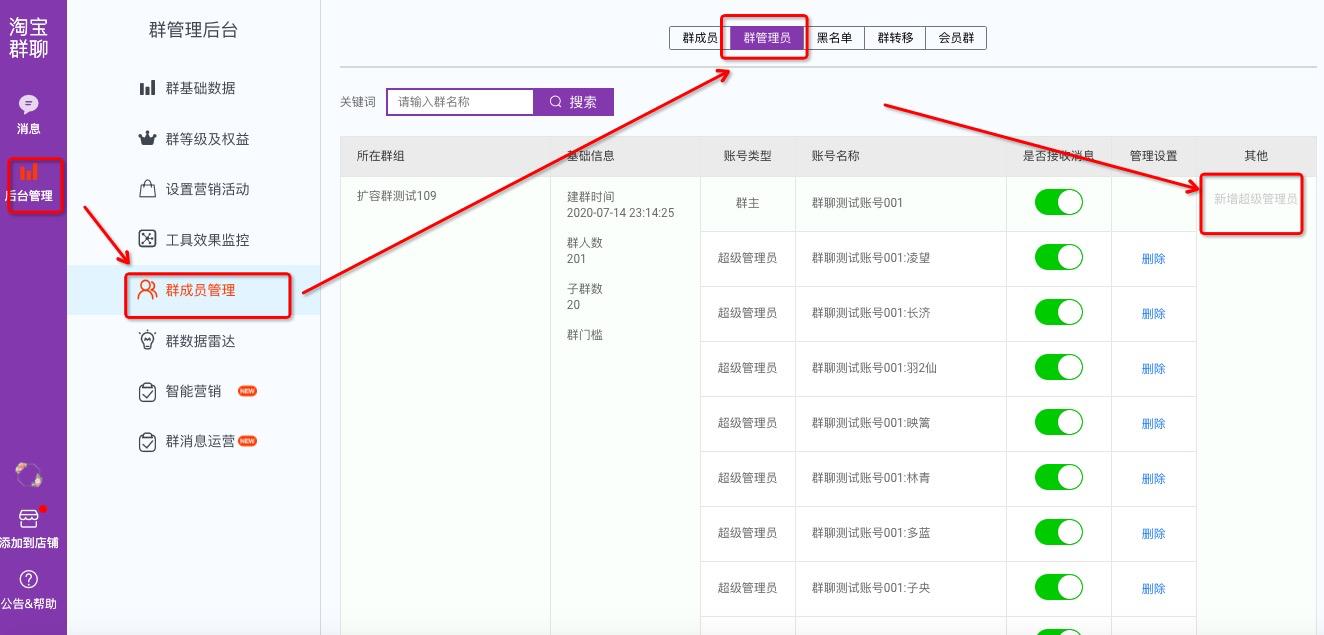Disable message receiving for 群主 群聊测试账号001
The height and width of the screenshot is (635, 1324).
click(x=1058, y=202)
